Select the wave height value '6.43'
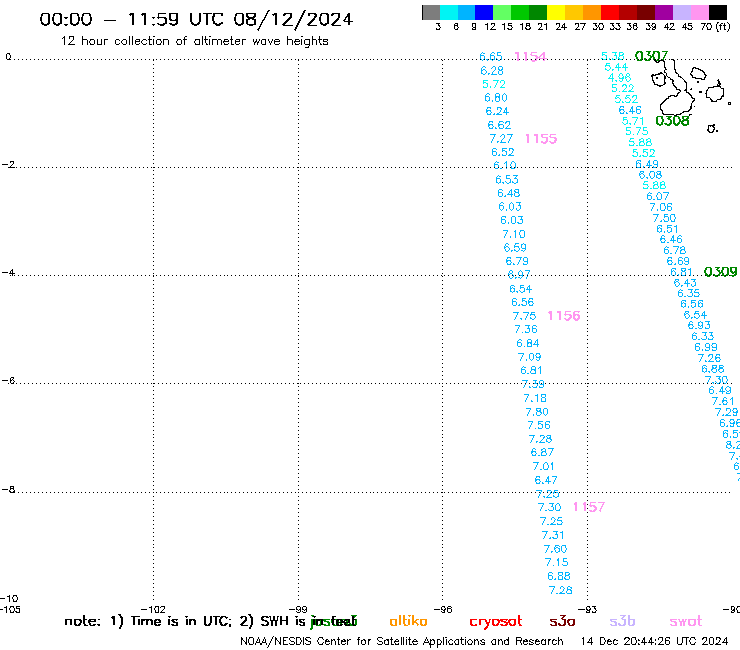This screenshot has height=650, width=740. (x=685, y=283)
